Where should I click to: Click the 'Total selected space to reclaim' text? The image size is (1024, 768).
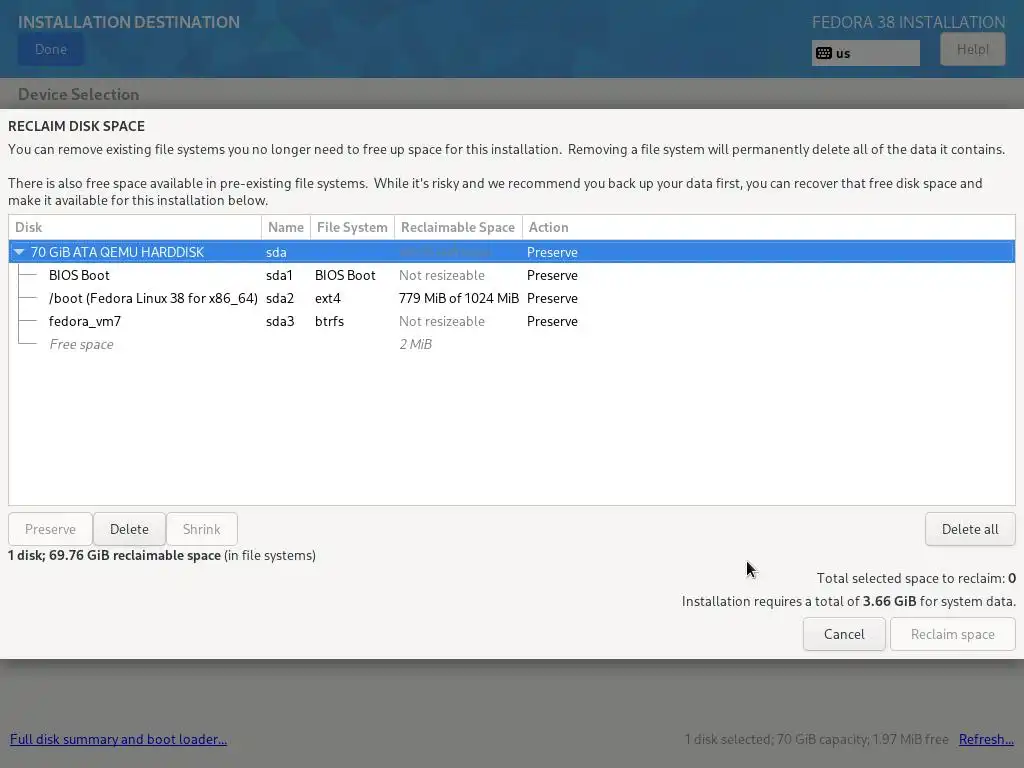[x=916, y=578]
